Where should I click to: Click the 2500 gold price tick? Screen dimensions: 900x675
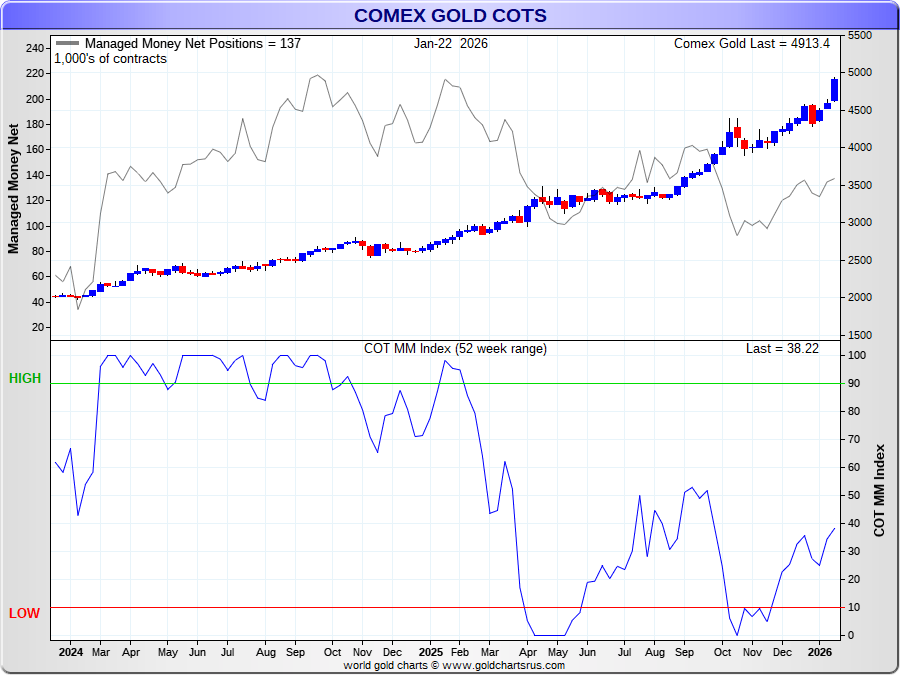(860, 261)
